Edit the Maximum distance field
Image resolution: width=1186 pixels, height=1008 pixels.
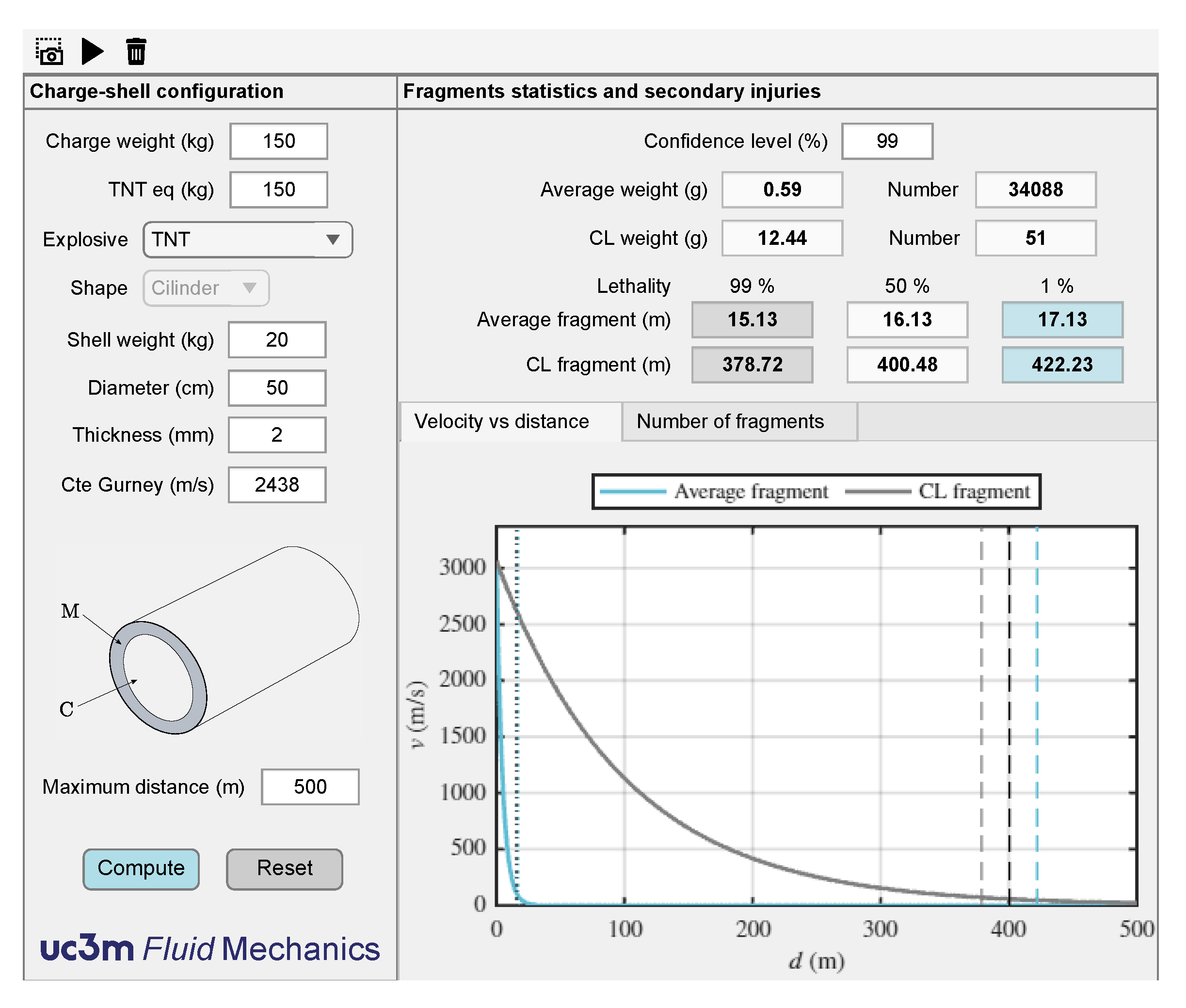coord(310,787)
